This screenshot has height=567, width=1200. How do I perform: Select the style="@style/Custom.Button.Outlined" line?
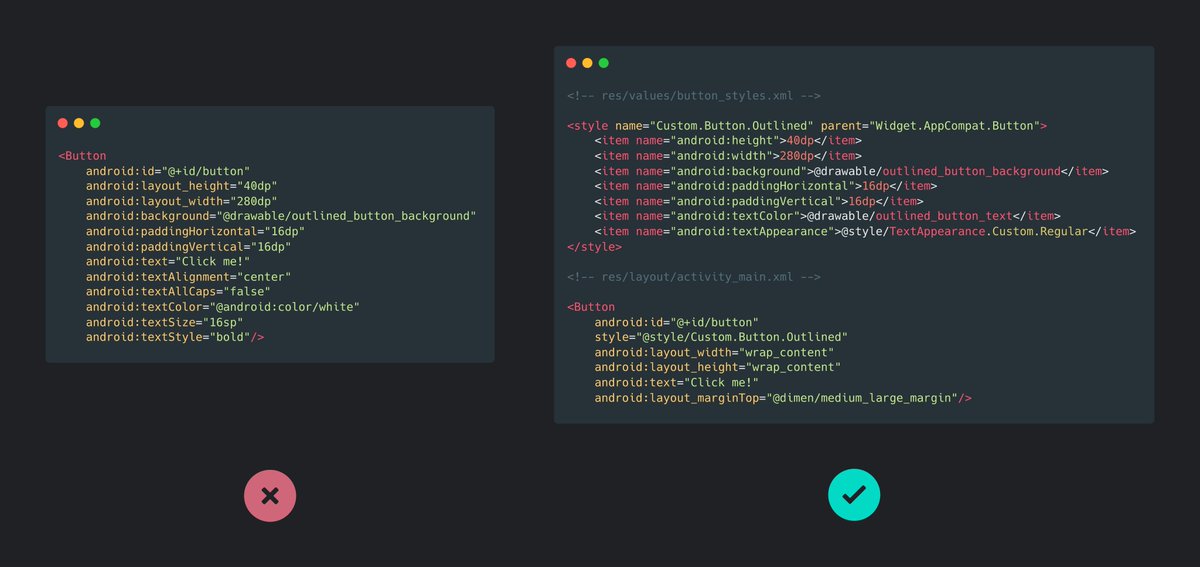click(x=721, y=337)
